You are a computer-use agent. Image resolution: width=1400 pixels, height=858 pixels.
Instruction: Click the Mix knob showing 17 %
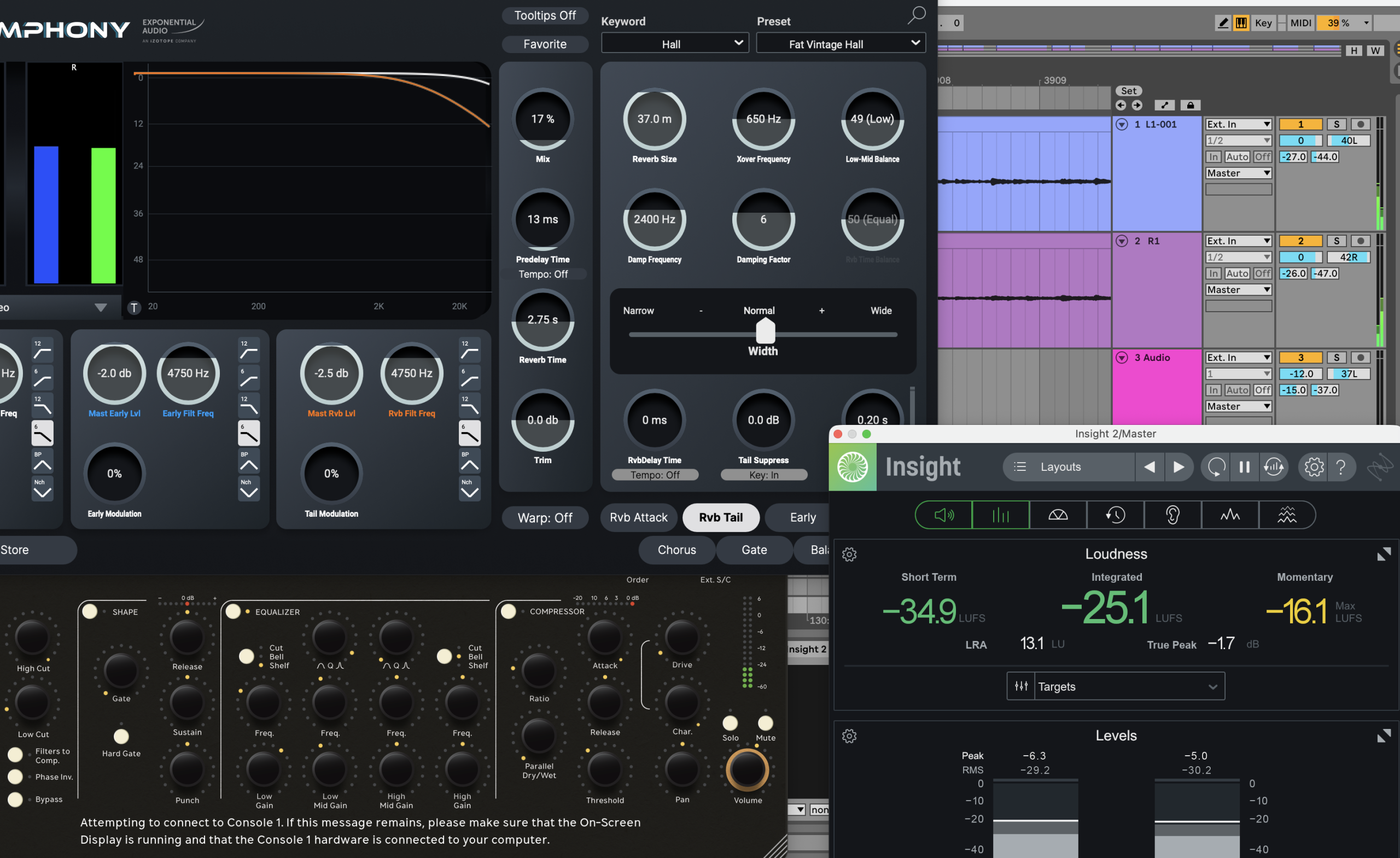pos(542,119)
